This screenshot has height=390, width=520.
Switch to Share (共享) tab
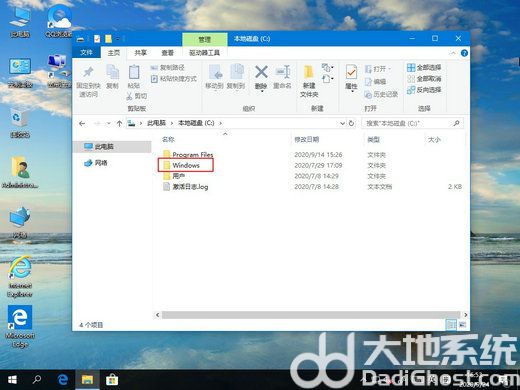[x=141, y=53]
